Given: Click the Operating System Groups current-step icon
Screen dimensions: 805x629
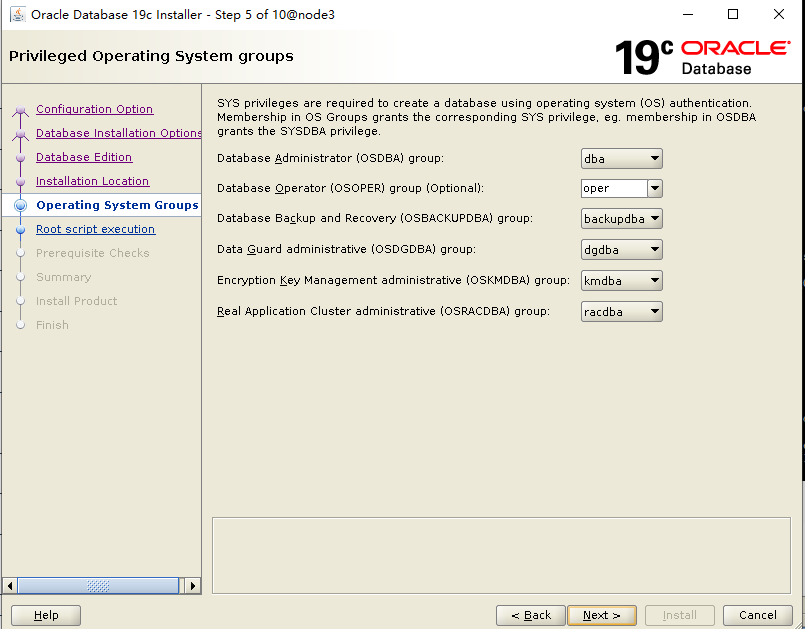Looking at the screenshot, I should (x=21, y=205).
